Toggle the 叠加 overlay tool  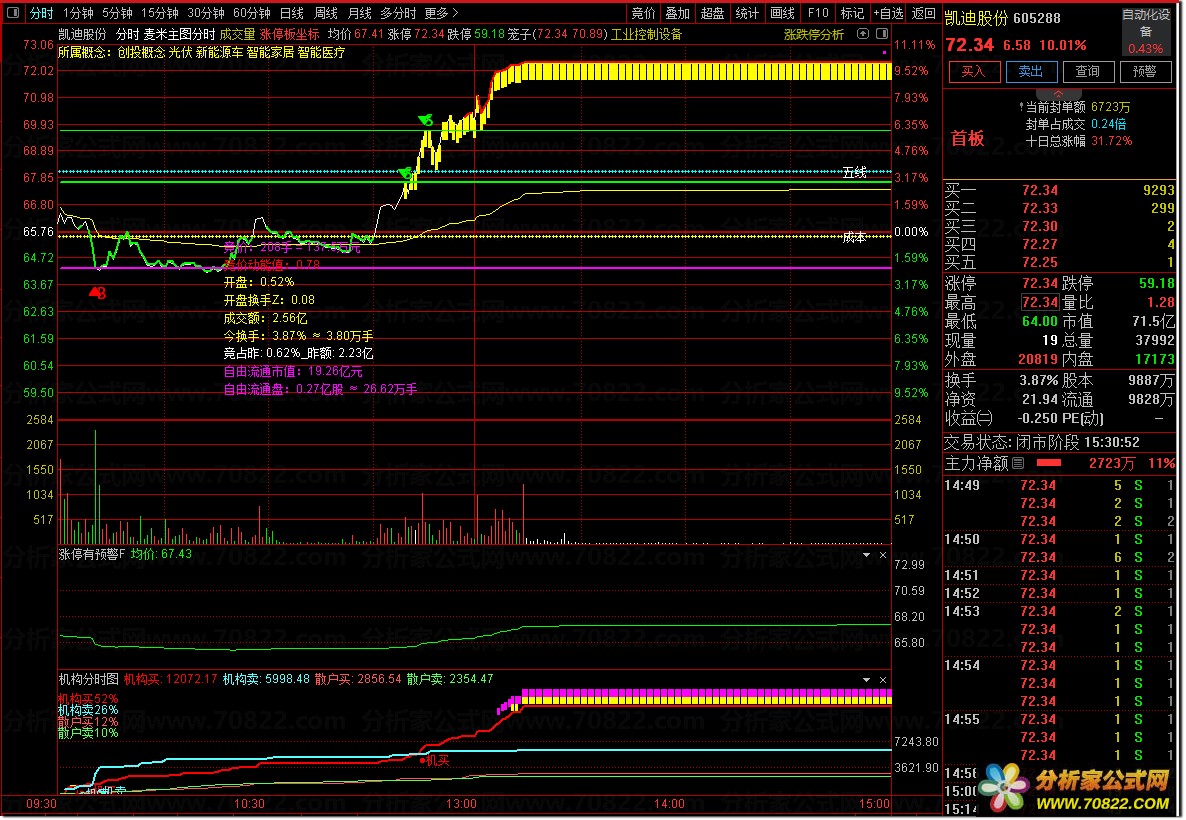pos(677,13)
